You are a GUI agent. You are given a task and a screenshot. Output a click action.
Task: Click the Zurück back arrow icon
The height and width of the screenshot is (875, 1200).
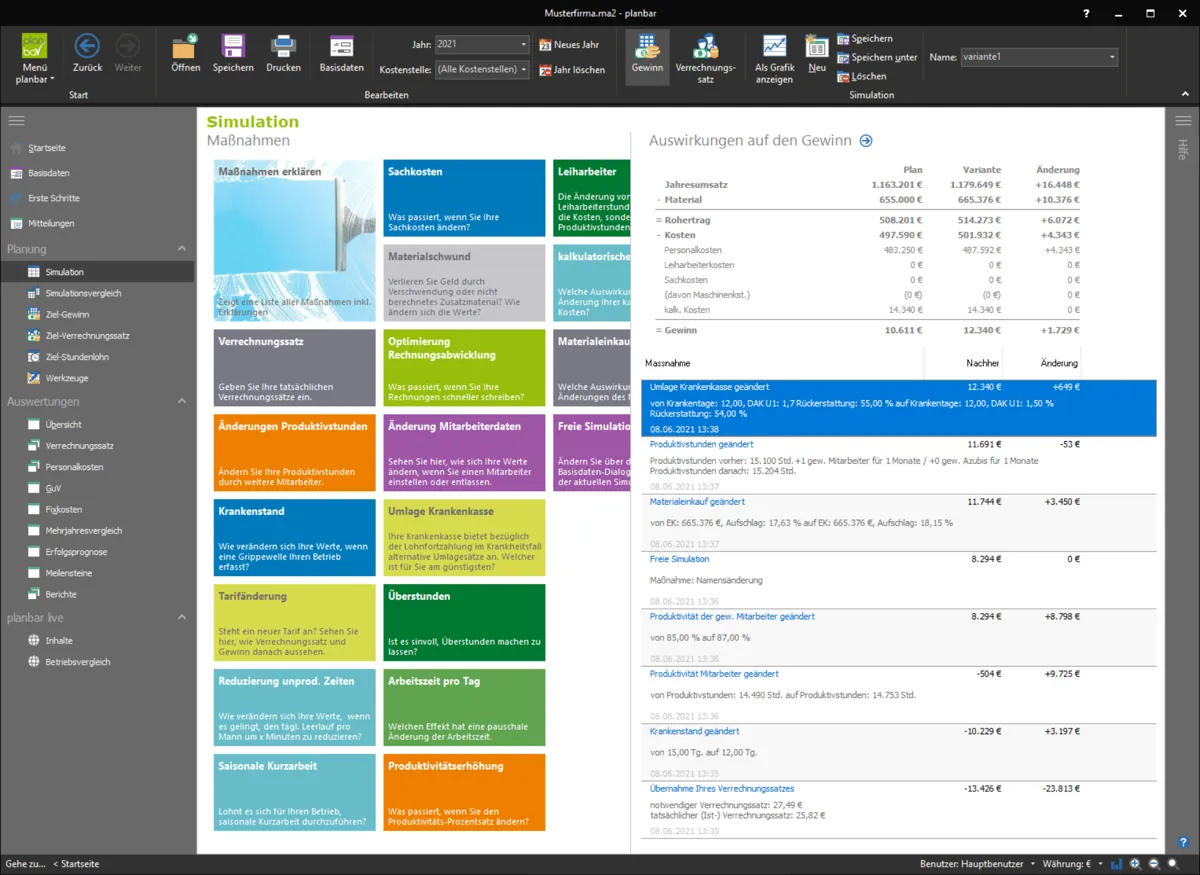[87, 46]
